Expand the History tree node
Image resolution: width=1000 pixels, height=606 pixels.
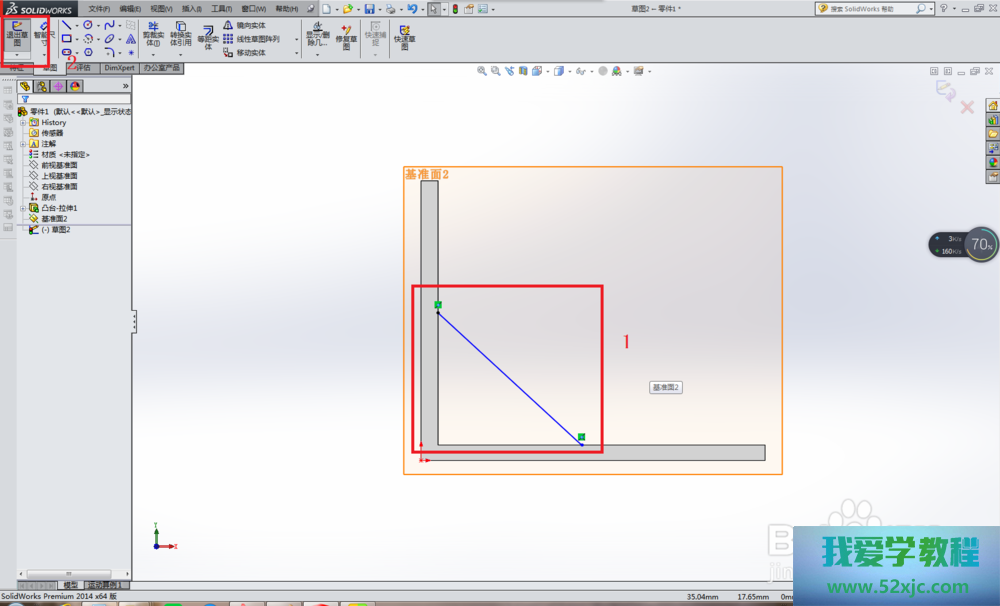(22, 123)
